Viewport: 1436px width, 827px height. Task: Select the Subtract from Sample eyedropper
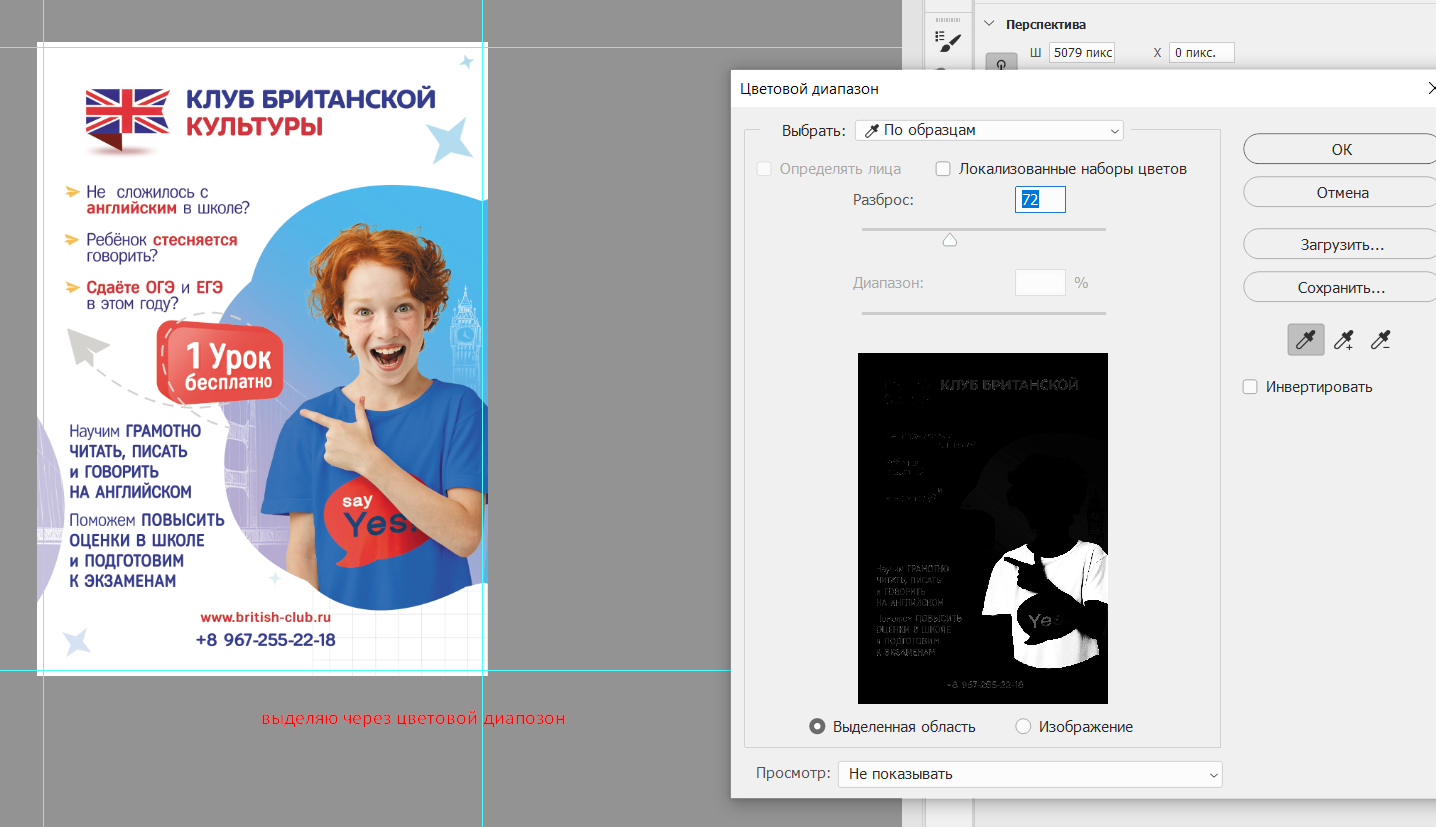[x=1381, y=340]
